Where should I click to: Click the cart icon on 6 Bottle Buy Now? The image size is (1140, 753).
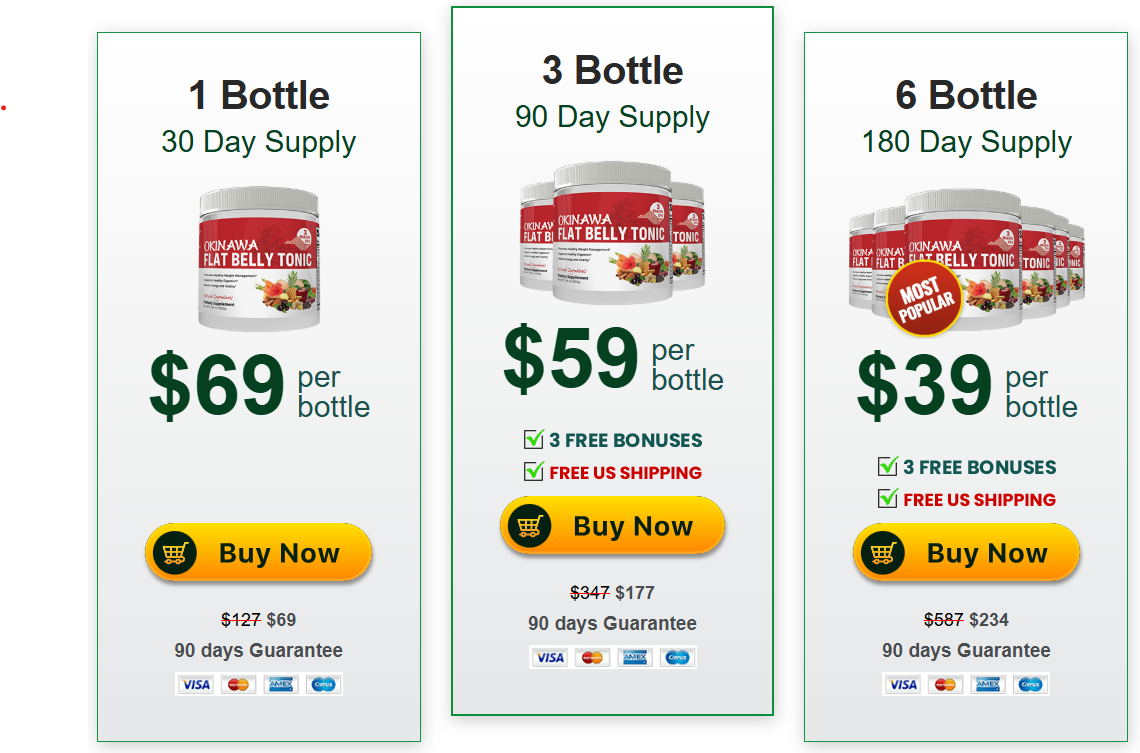[x=883, y=553]
